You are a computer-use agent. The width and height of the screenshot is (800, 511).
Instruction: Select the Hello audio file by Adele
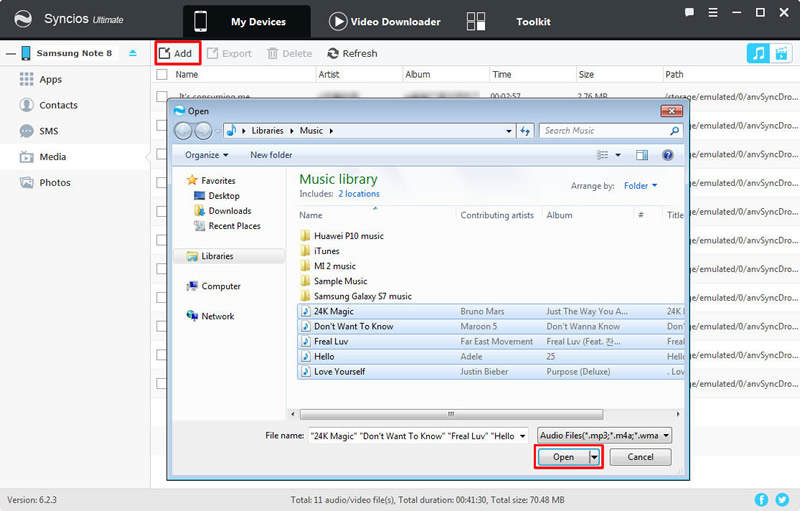(490, 356)
